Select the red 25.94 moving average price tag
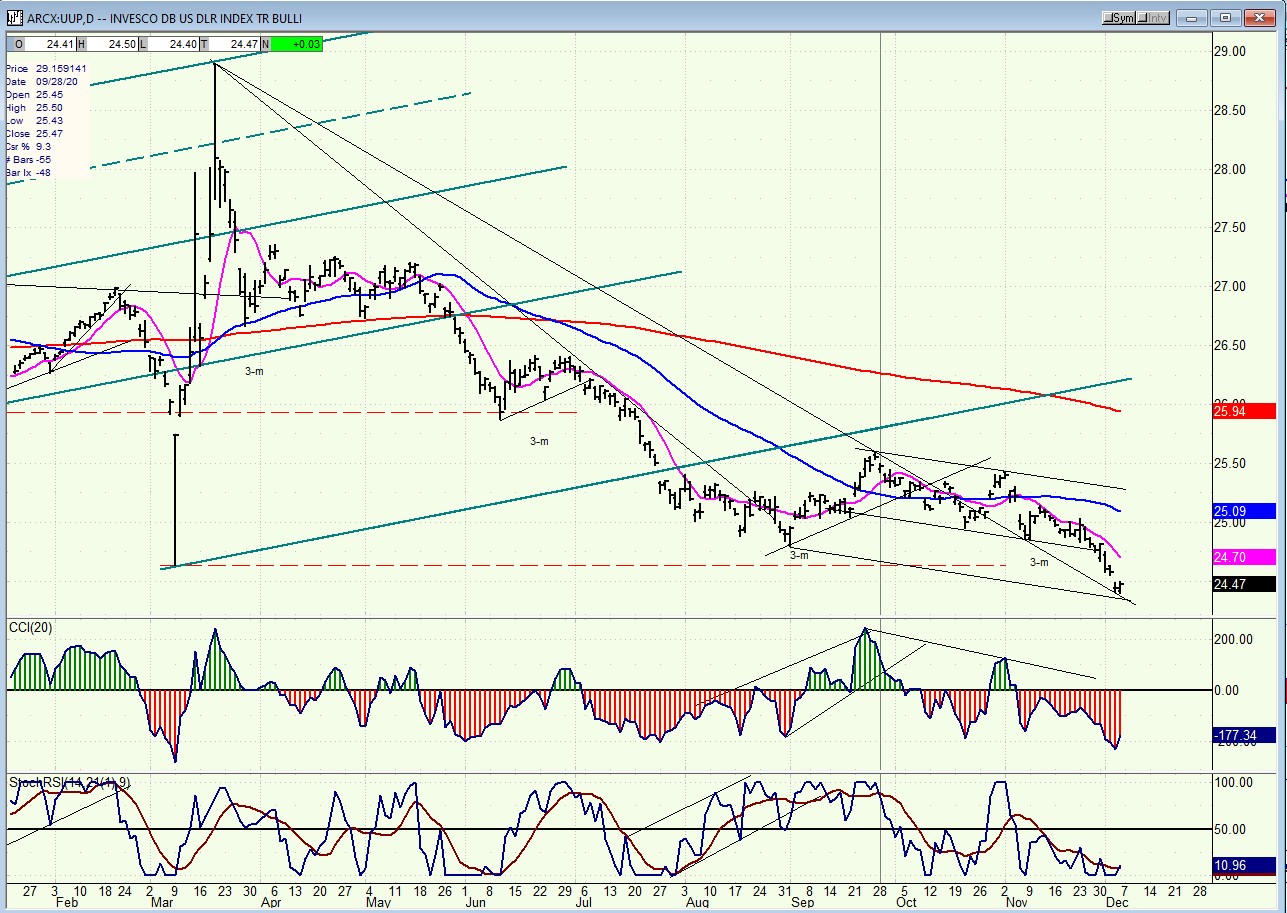 1243,411
